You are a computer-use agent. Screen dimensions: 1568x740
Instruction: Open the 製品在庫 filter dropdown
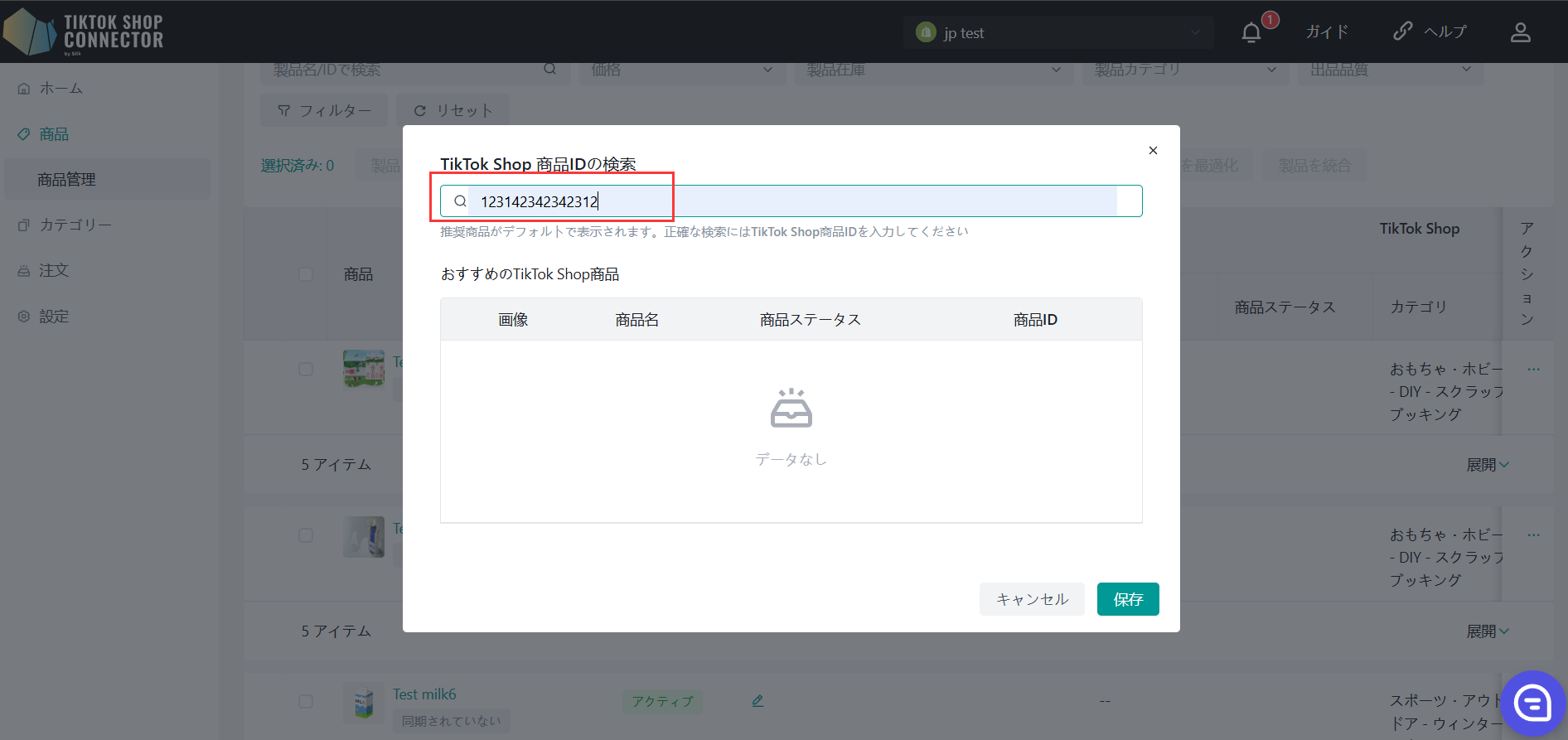pyautogui.click(x=934, y=70)
